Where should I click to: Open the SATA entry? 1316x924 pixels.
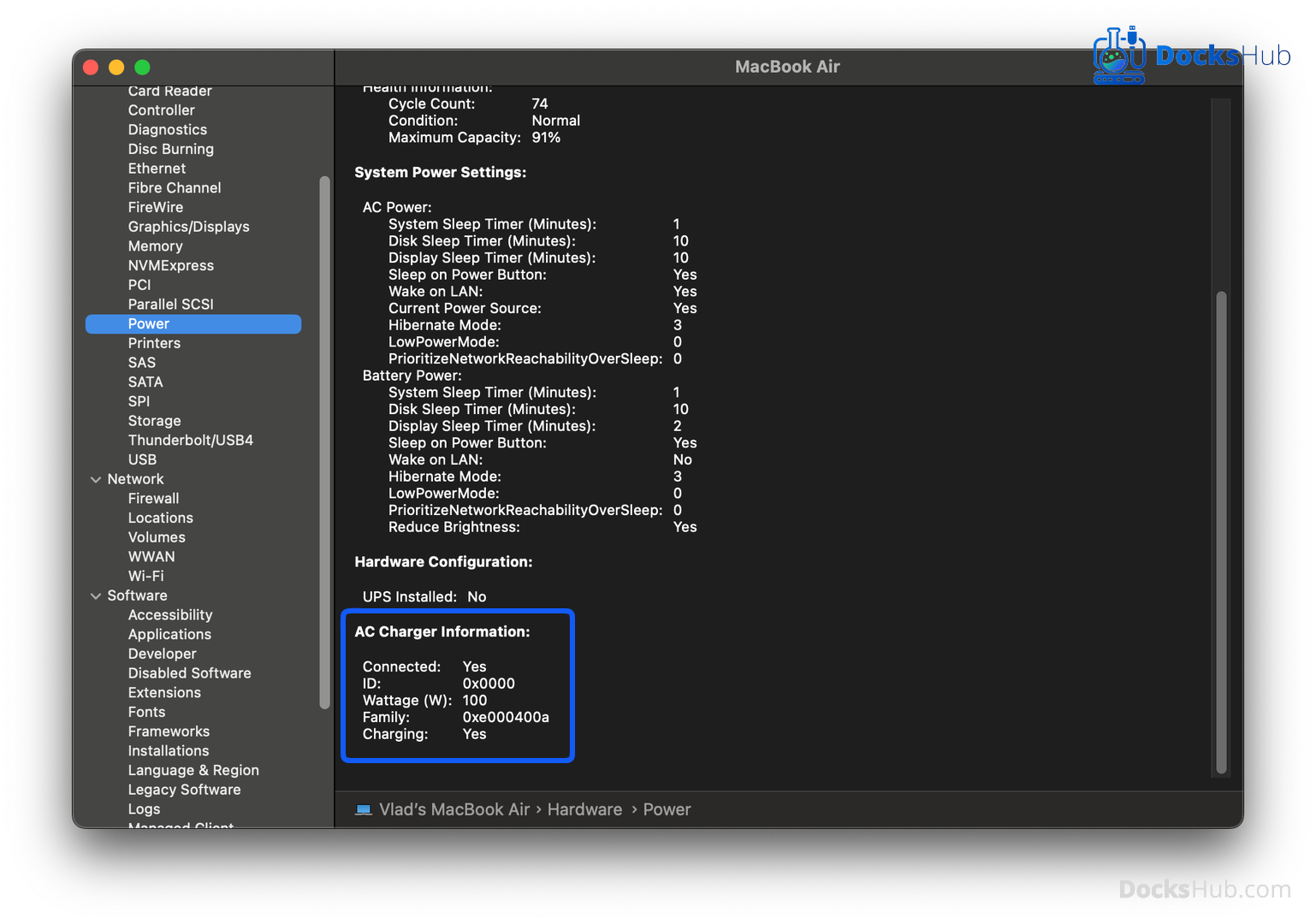[145, 382]
